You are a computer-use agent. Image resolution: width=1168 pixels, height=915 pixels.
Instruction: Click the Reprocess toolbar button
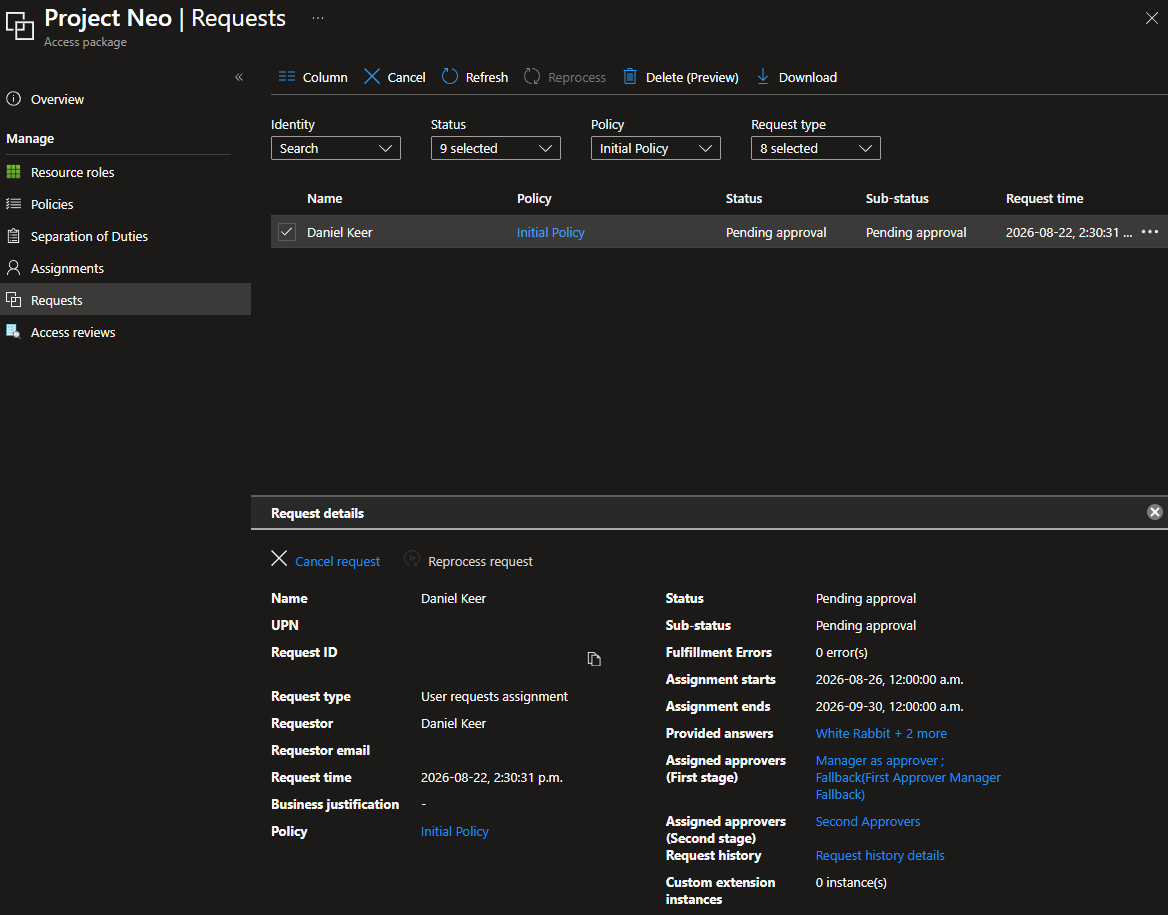[565, 77]
